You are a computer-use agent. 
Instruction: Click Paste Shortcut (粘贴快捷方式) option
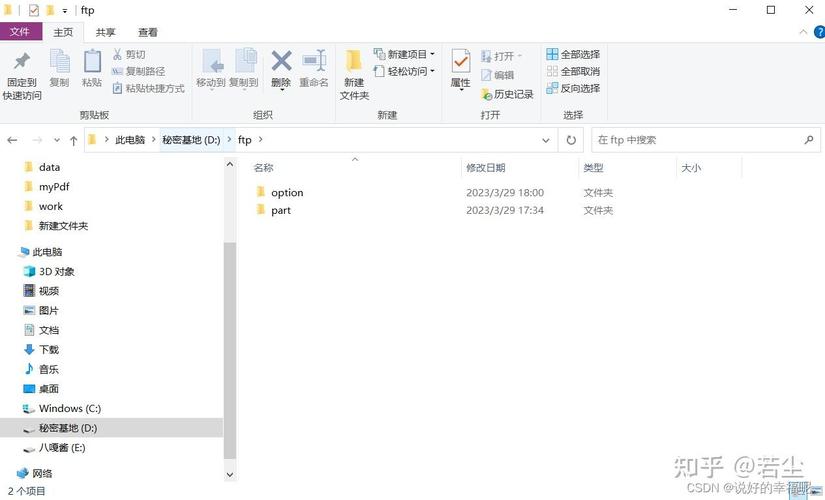(x=148, y=88)
